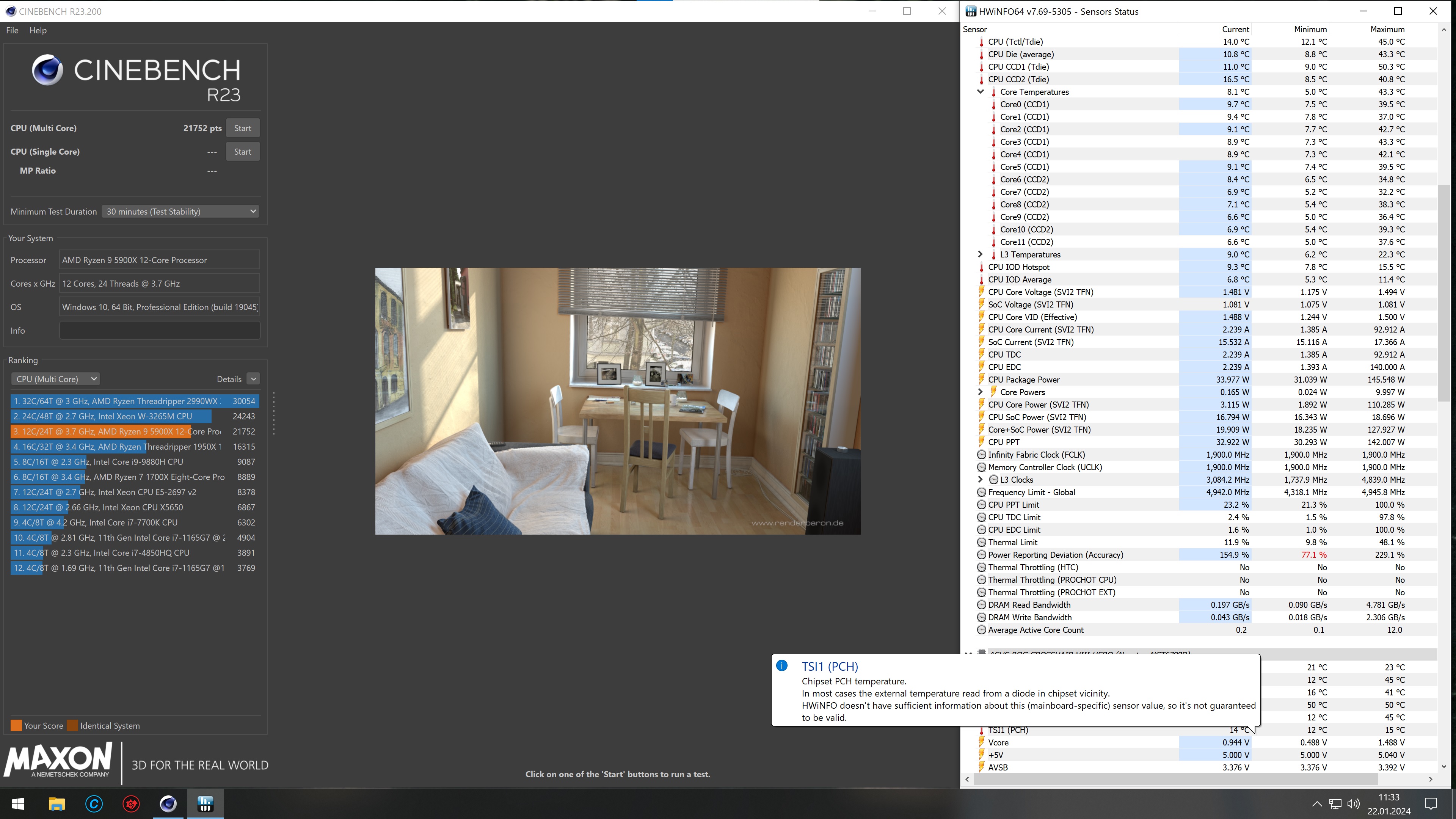Open the notification center icon
The height and width of the screenshot is (819, 1456).
(x=1431, y=804)
